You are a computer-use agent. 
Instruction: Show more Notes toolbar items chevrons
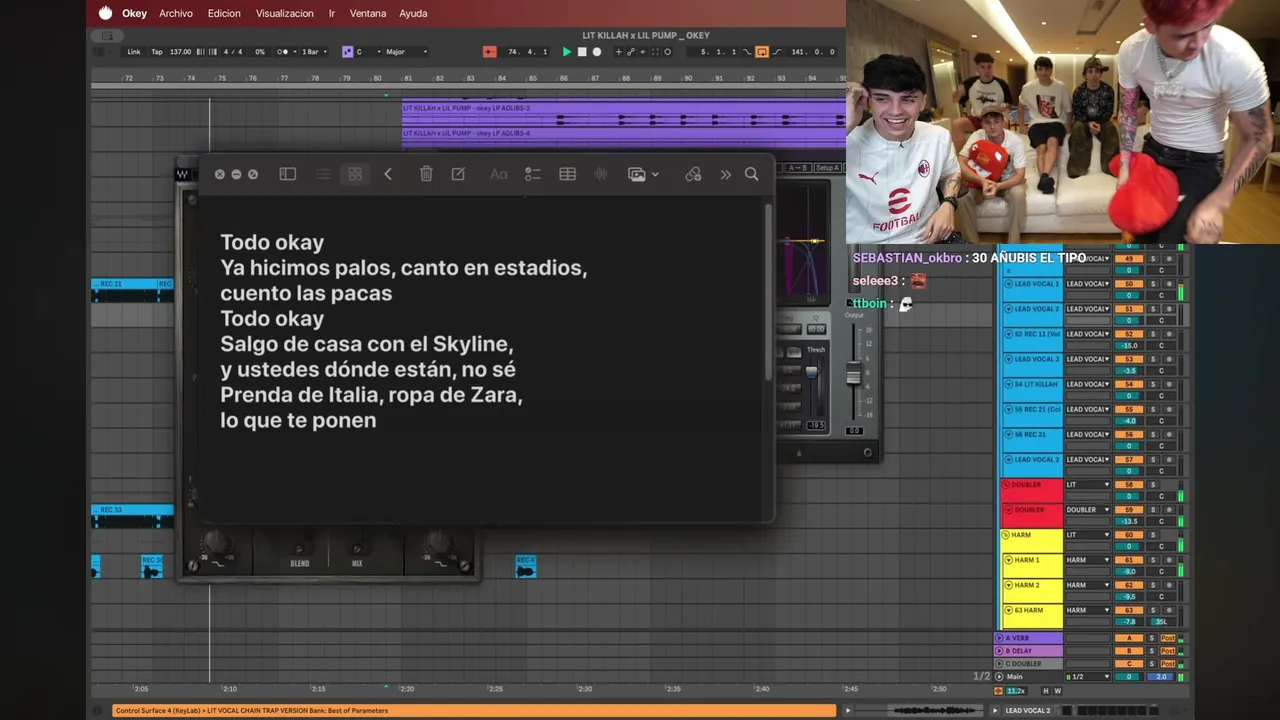(x=725, y=174)
